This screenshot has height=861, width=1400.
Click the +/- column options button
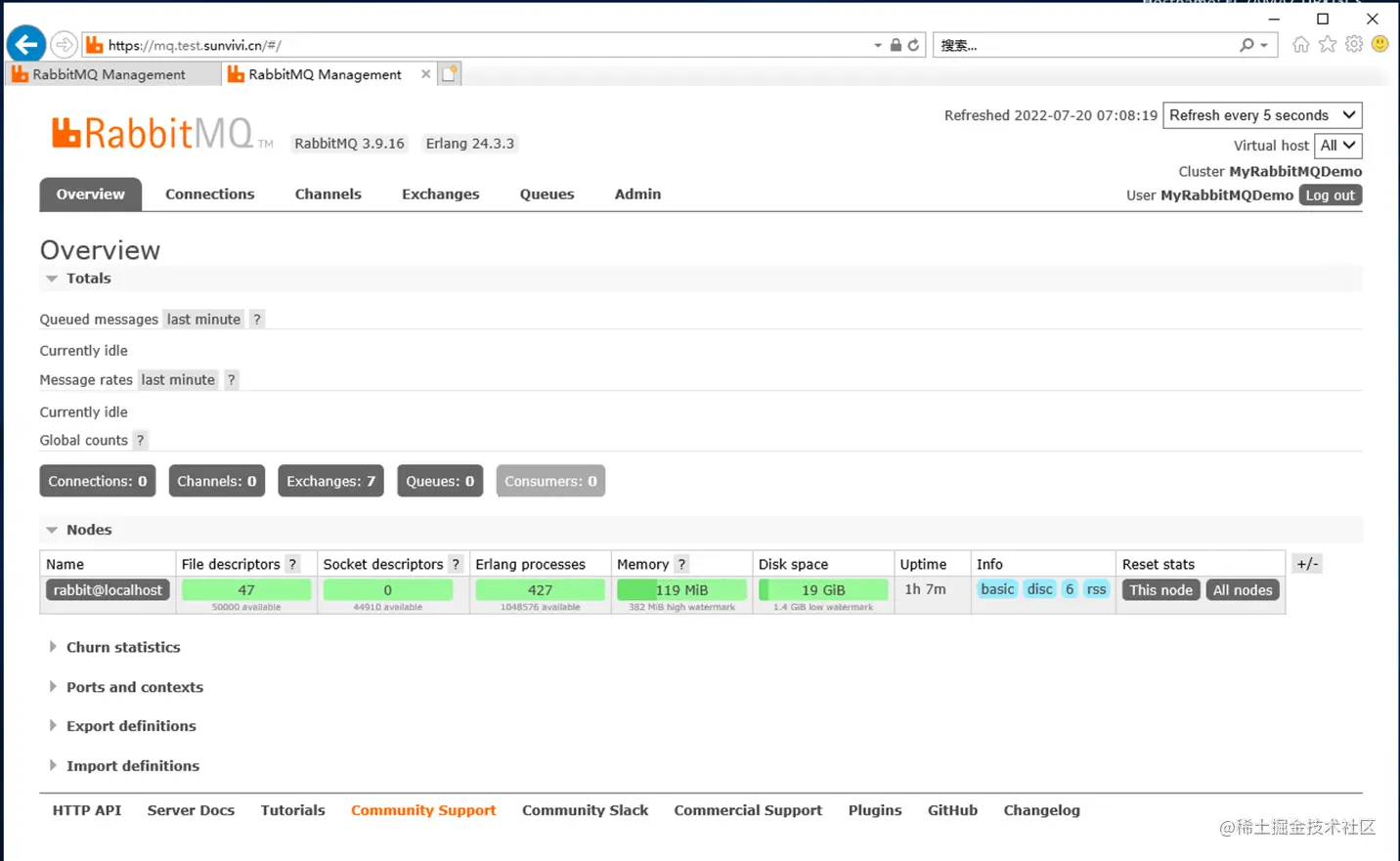point(1307,564)
